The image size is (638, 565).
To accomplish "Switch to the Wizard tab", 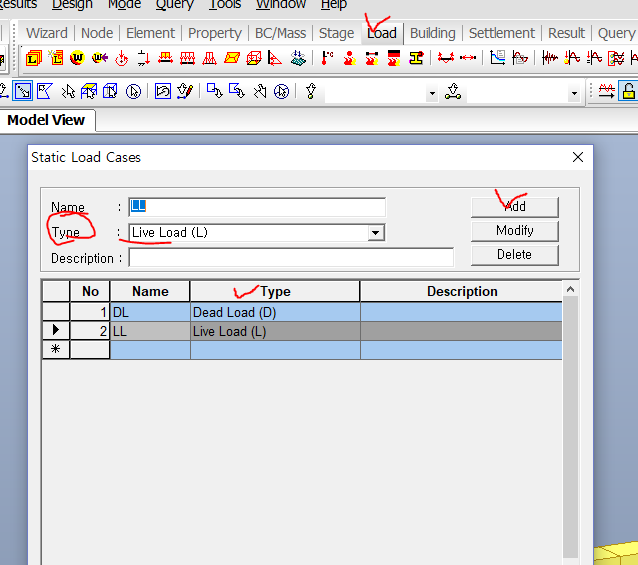I will tap(47, 33).
